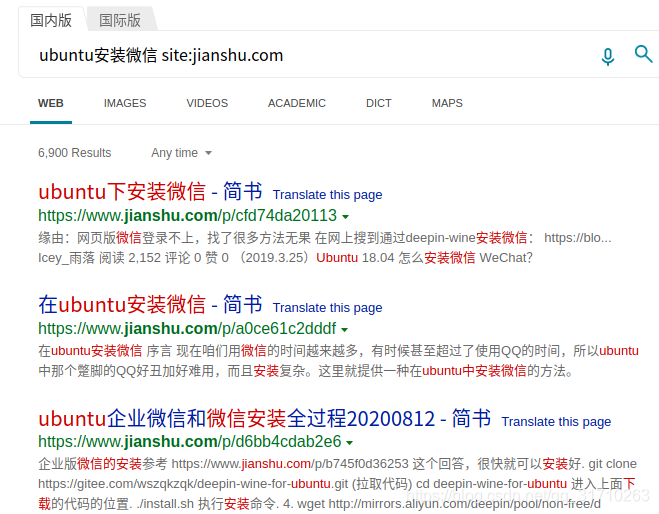This screenshot has height=514, width=659.
Task: Click the 6,900 Results count text
Action: [74, 153]
